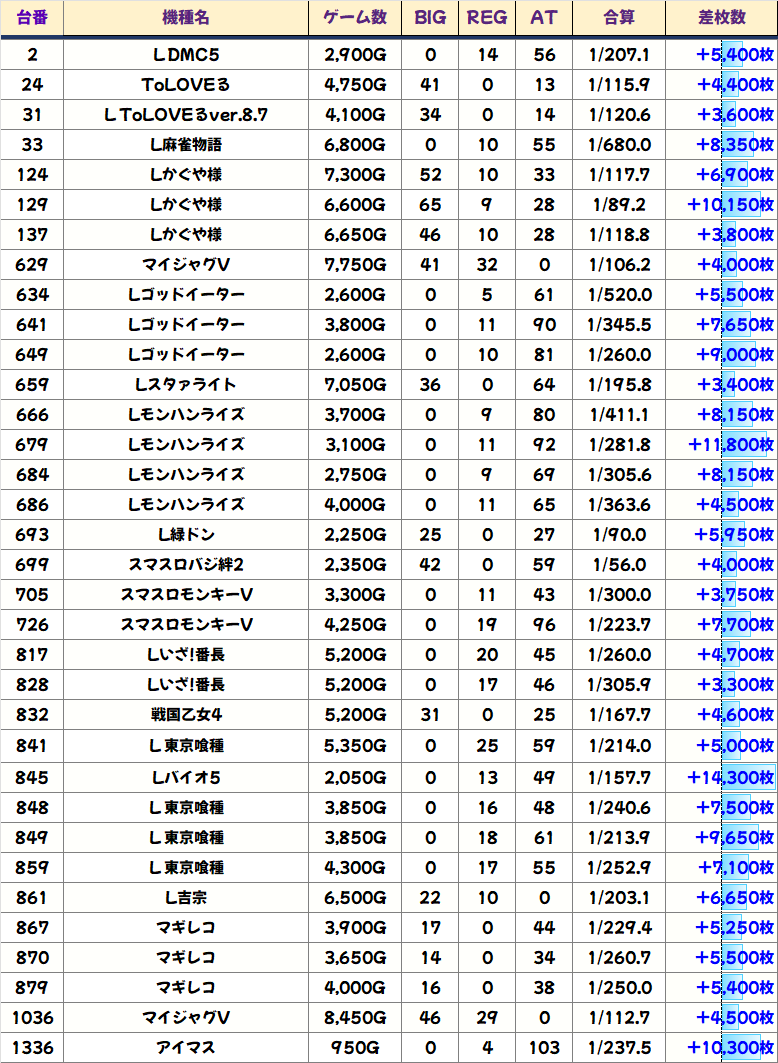Click machine number 684
778x1063 pixels.
tap(32, 475)
